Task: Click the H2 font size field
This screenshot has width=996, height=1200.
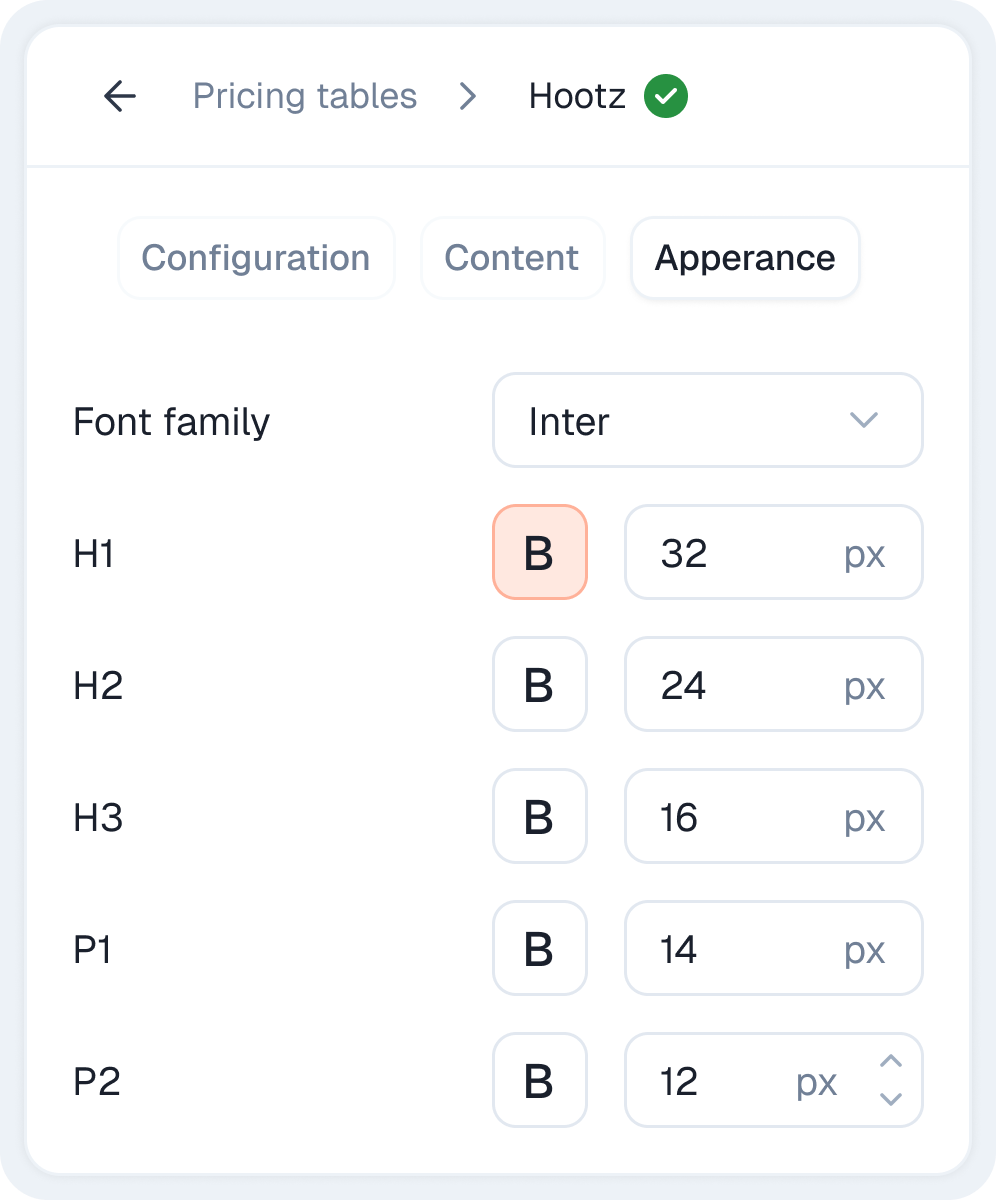Action: point(740,685)
